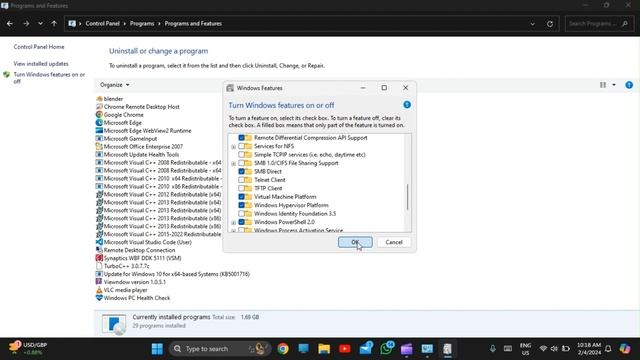
Task: Open volume control in system tray
Action: (x=554, y=349)
